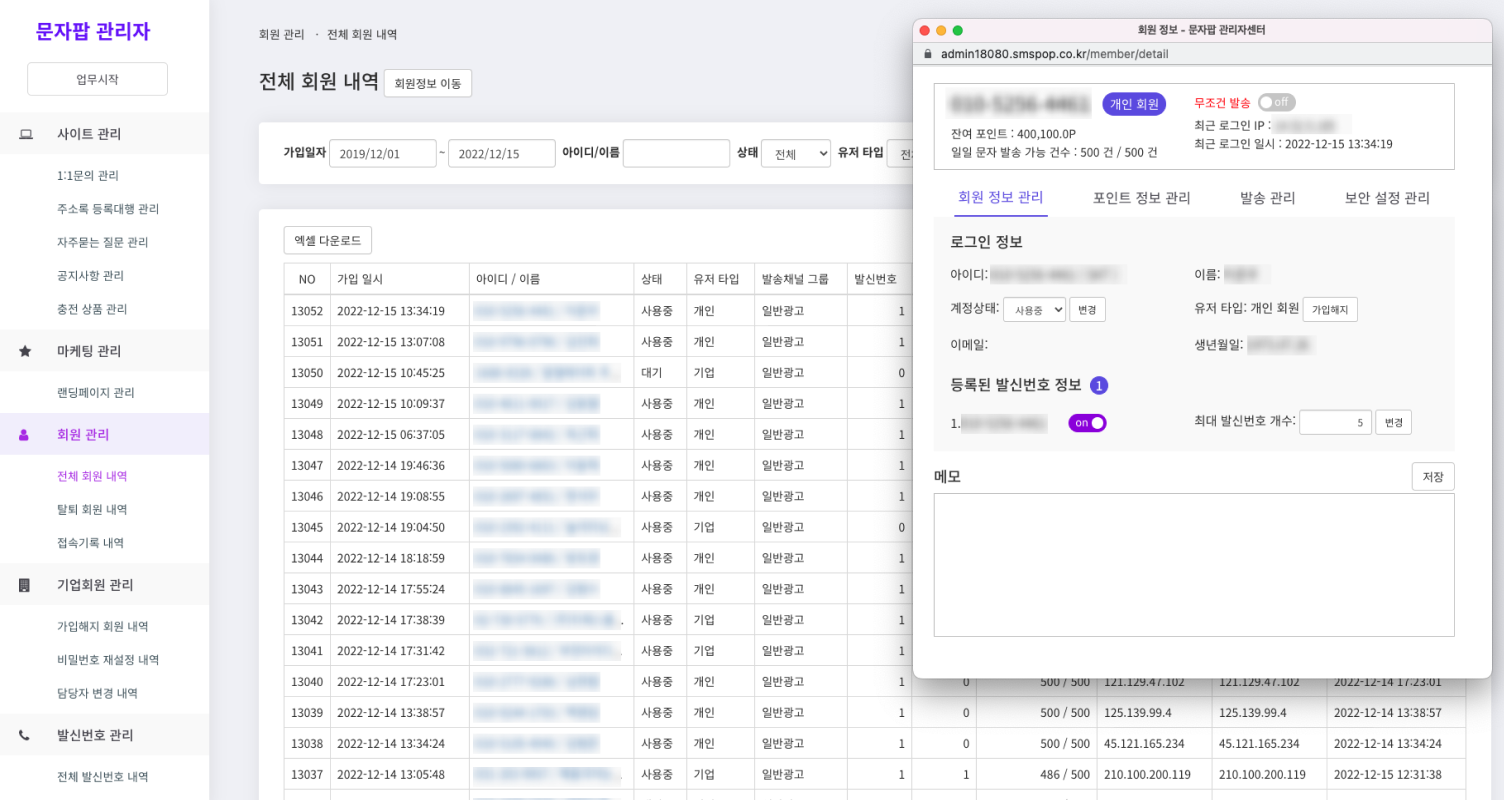The width and height of the screenshot is (1504, 800).
Task: Click the start date field 2019/12/01
Action: (383, 153)
